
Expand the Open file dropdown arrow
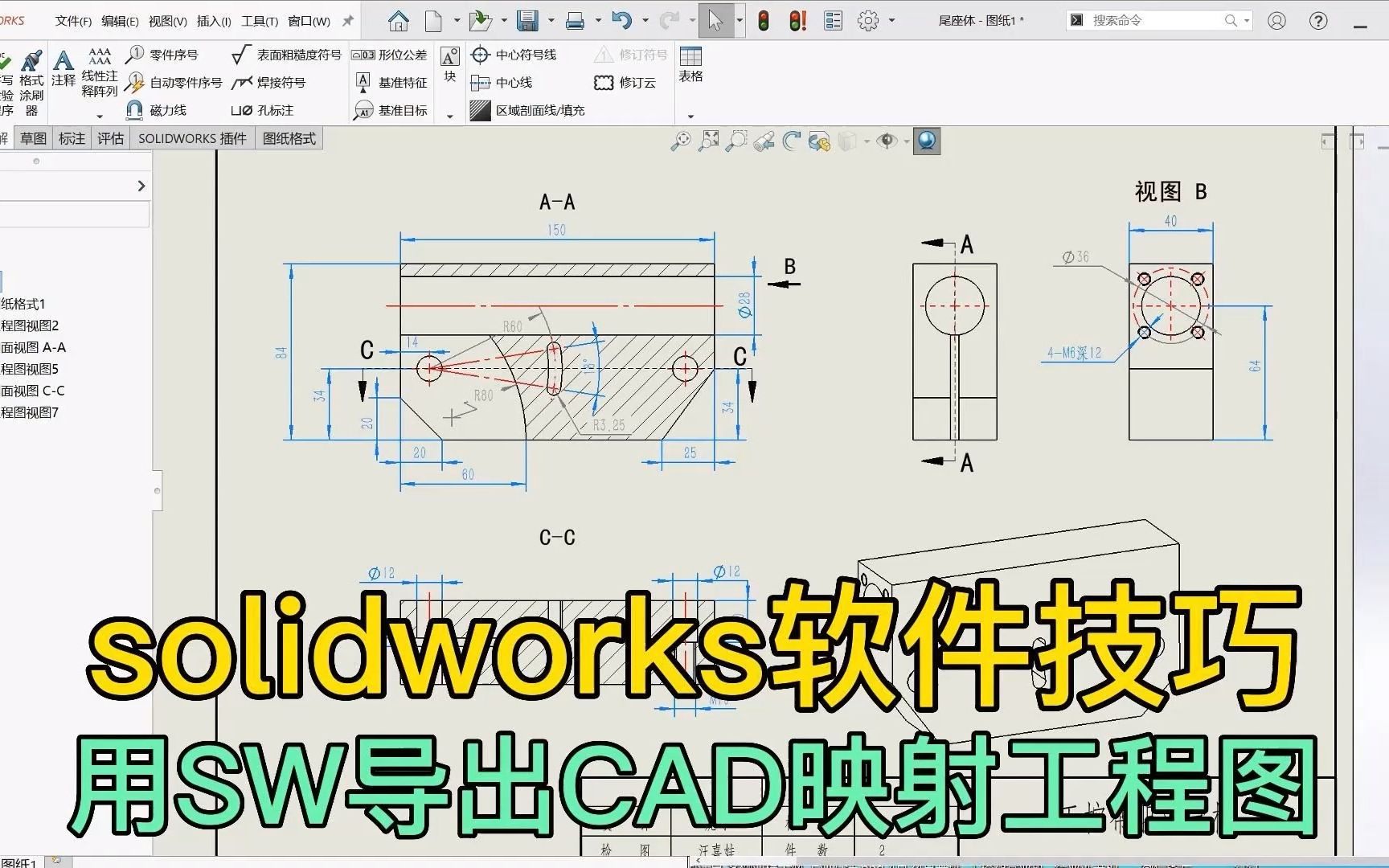click(504, 21)
